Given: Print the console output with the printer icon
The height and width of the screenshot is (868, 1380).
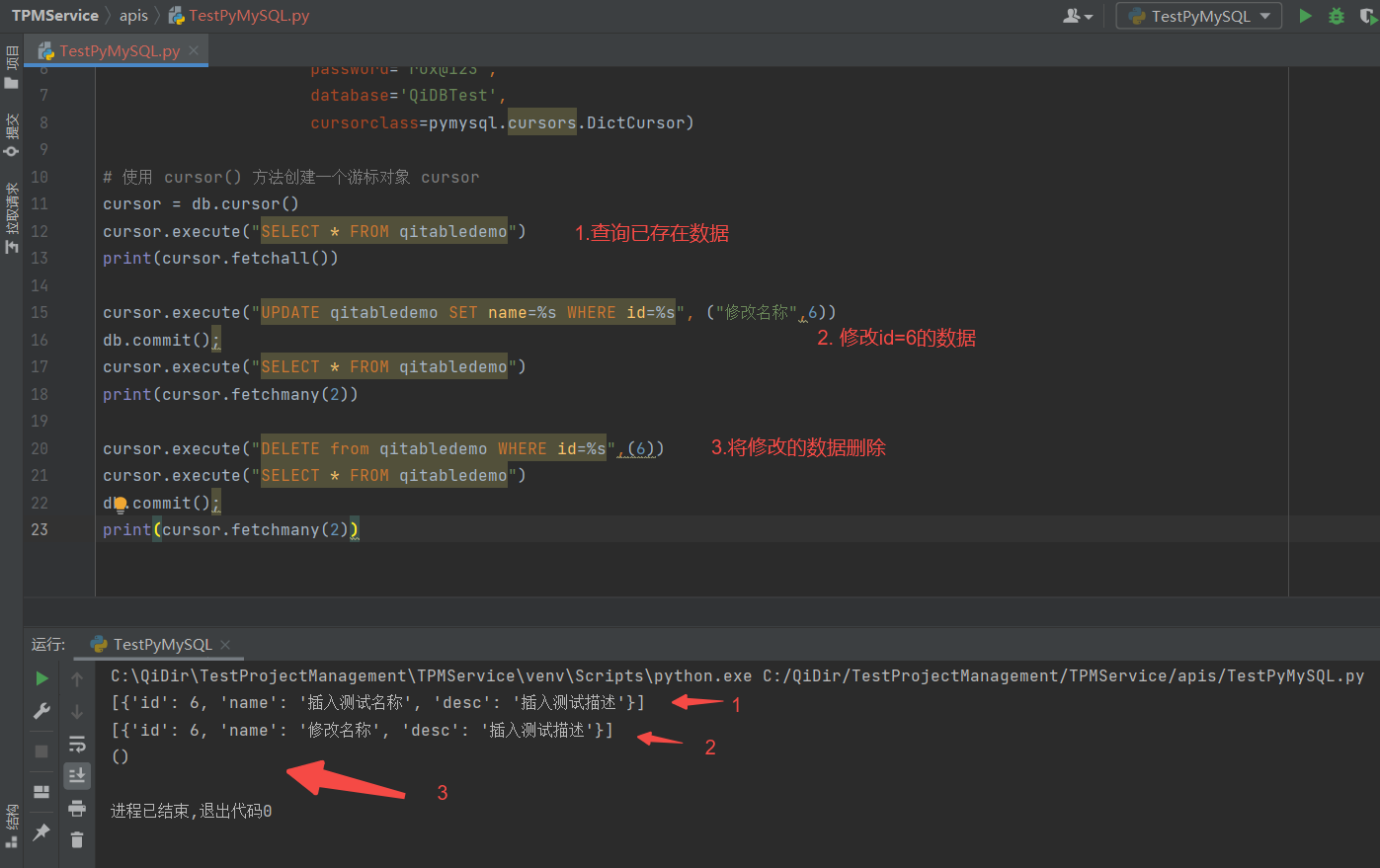Looking at the screenshot, I should point(77,809).
